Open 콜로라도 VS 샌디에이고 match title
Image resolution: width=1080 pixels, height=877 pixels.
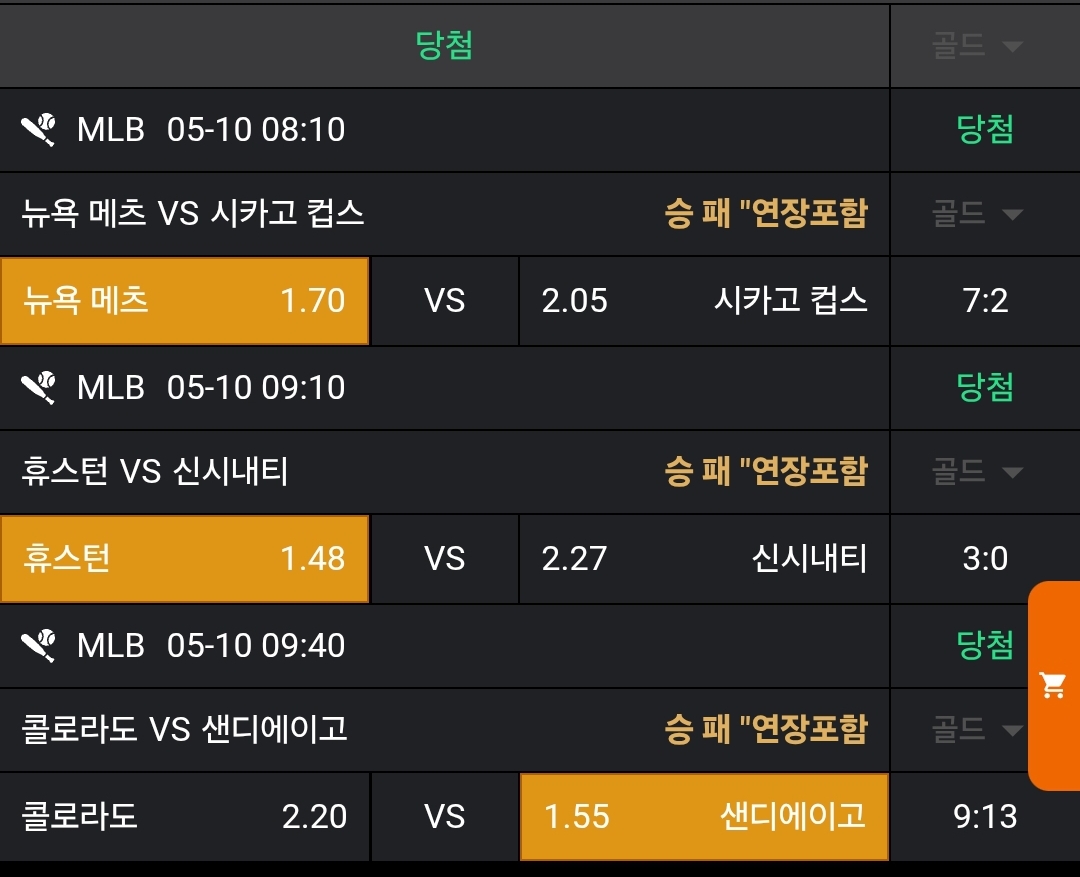tap(185, 728)
